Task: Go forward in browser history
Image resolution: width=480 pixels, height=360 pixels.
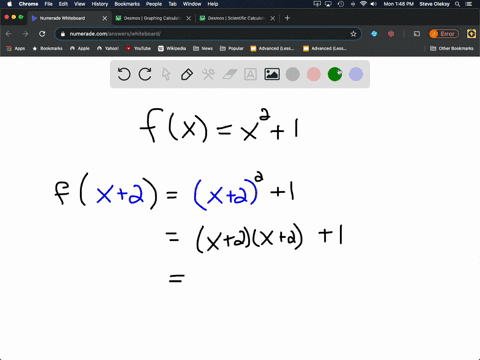Action: point(25,34)
